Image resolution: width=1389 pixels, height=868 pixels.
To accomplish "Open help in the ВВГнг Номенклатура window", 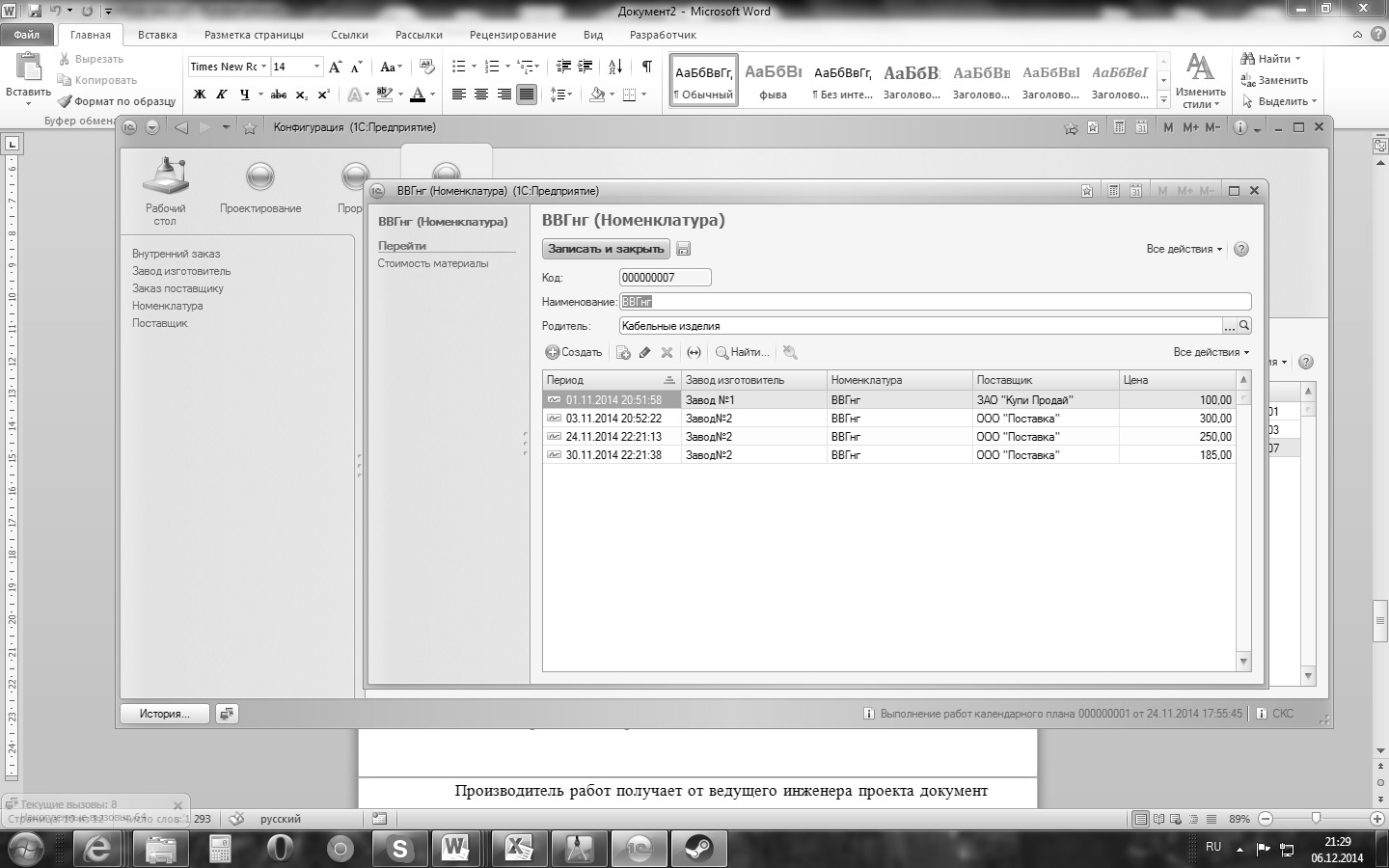I will (1241, 249).
